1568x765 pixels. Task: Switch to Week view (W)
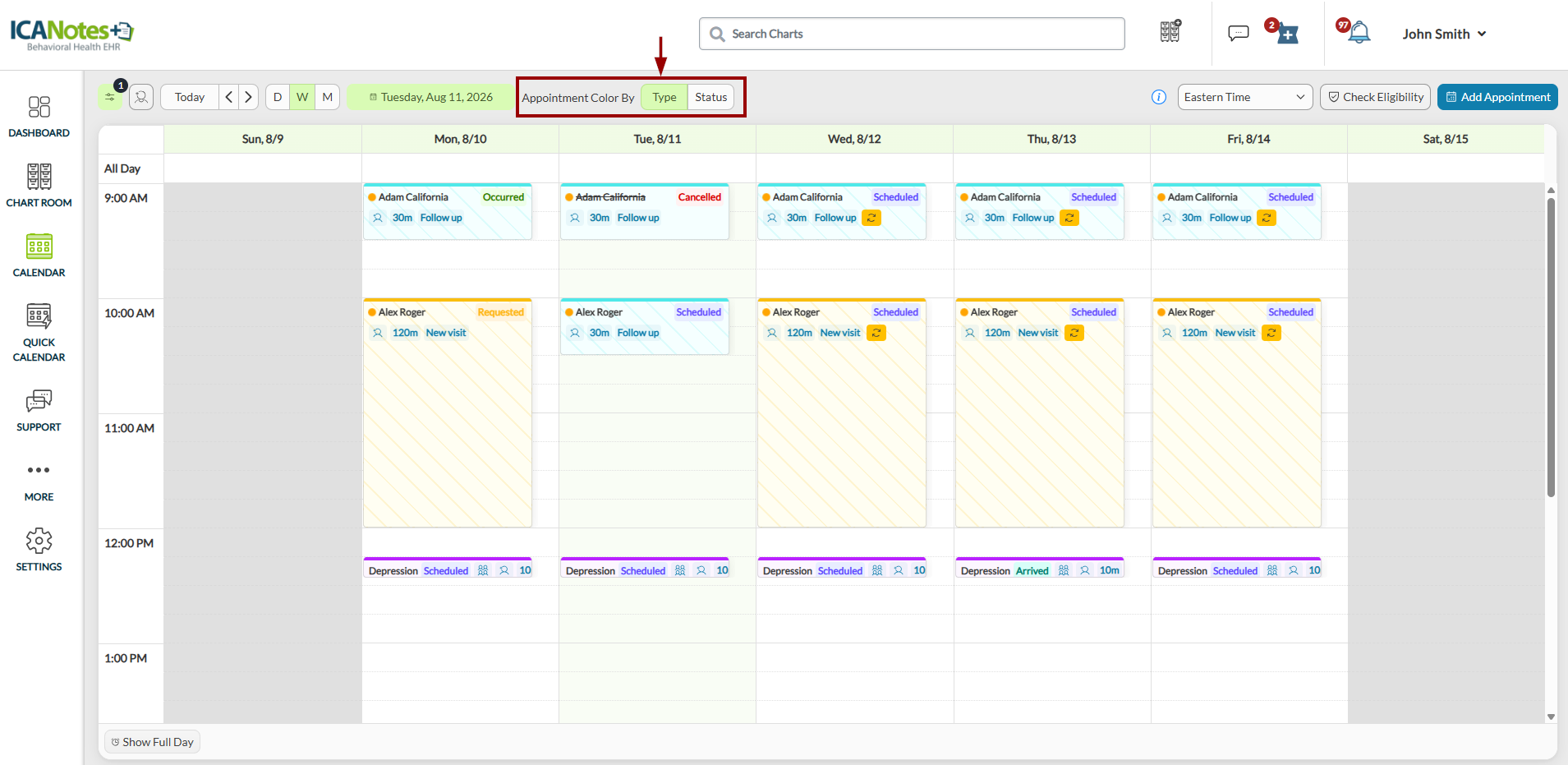(302, 97)
